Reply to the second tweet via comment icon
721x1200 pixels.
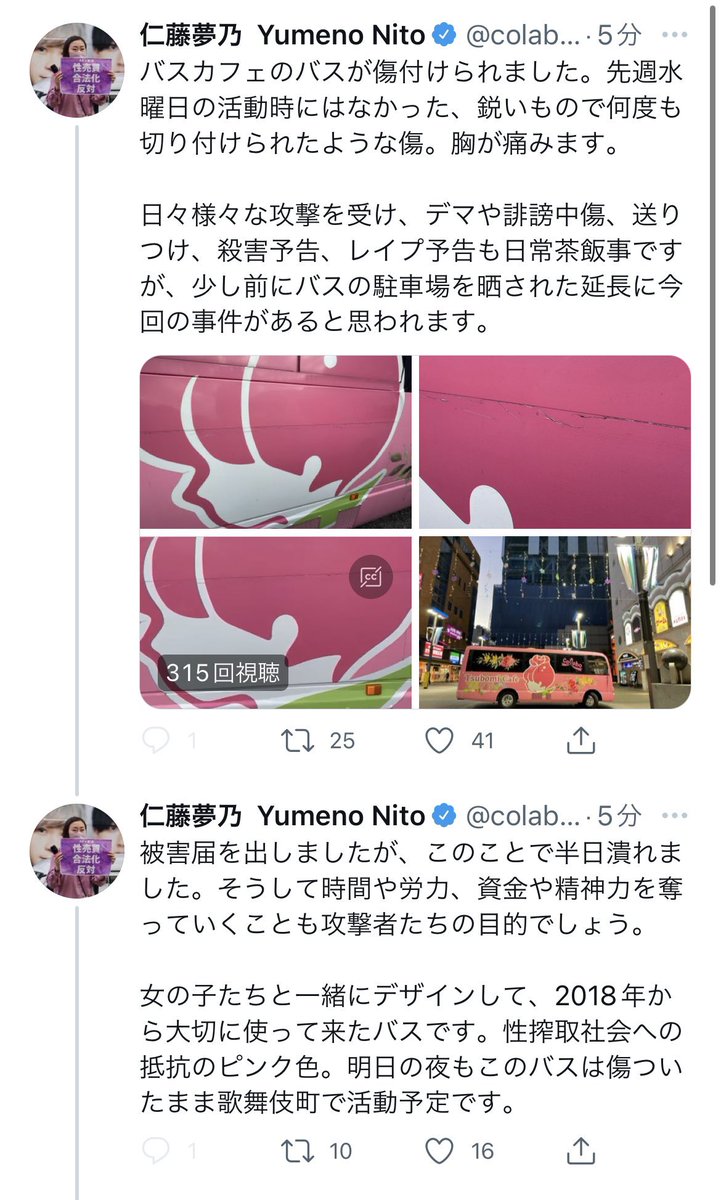(x=156, y=1152)
